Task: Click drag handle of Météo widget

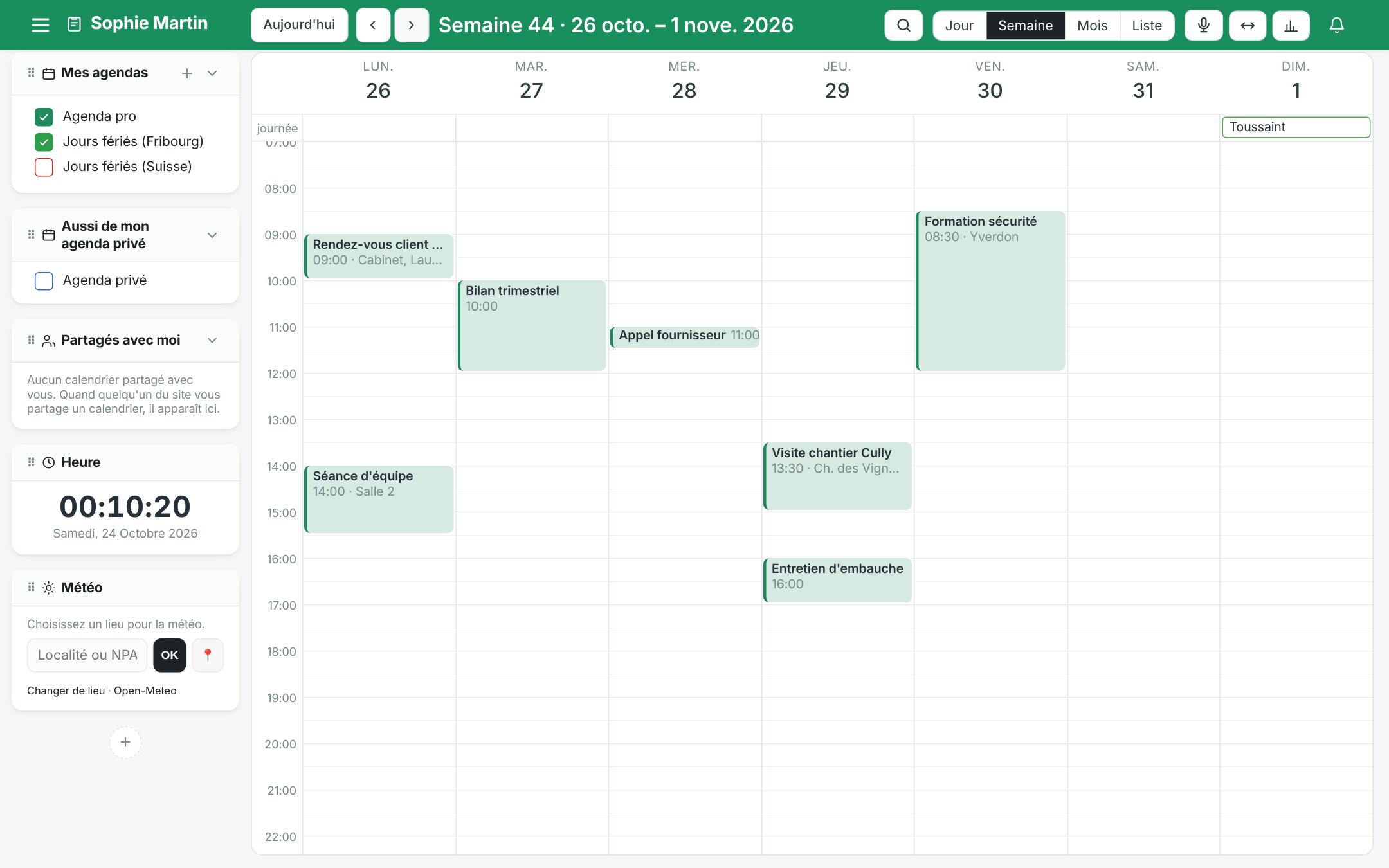Action: point(31,587)
